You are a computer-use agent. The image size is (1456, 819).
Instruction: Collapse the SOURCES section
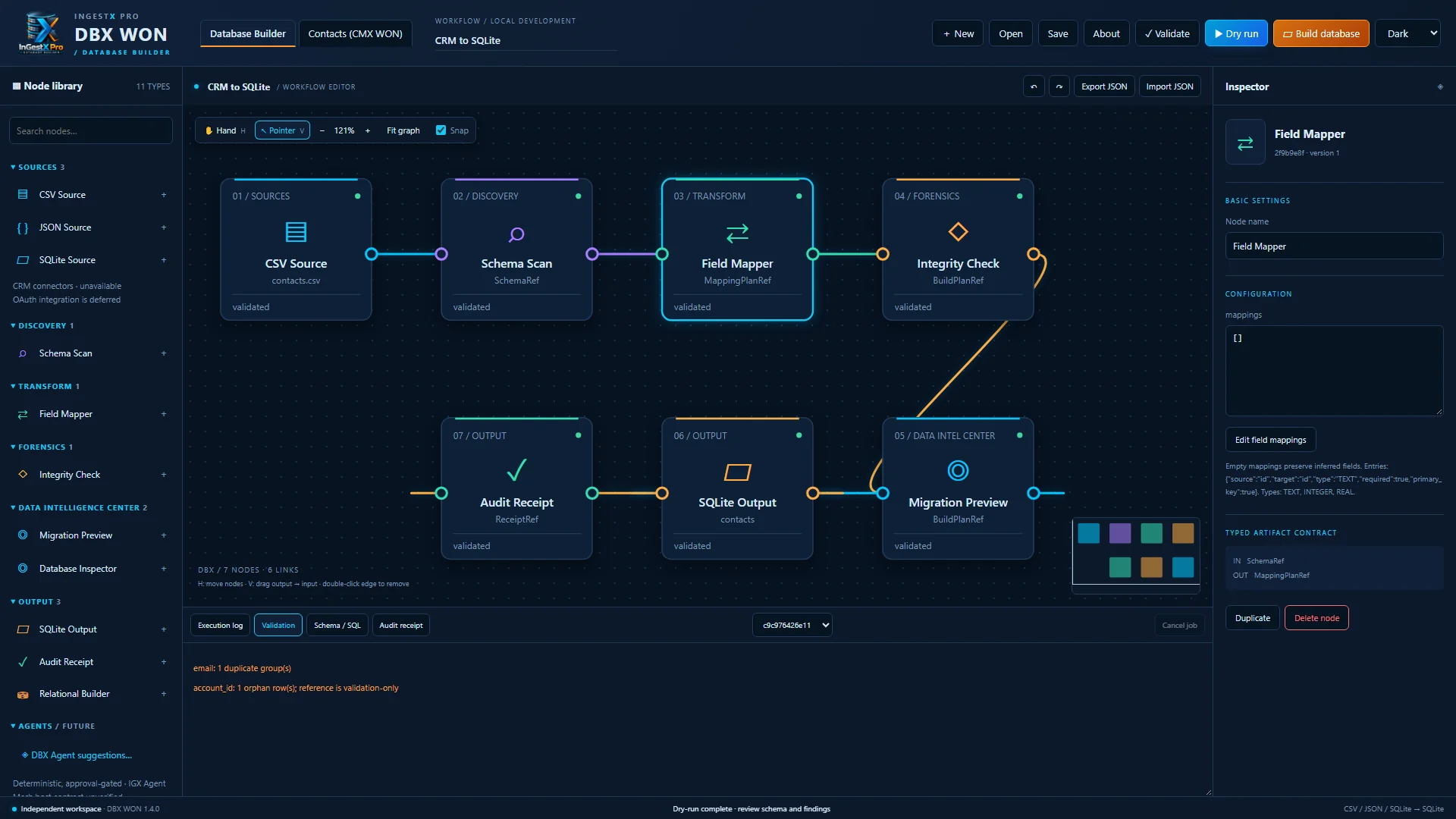click(37, 167)
